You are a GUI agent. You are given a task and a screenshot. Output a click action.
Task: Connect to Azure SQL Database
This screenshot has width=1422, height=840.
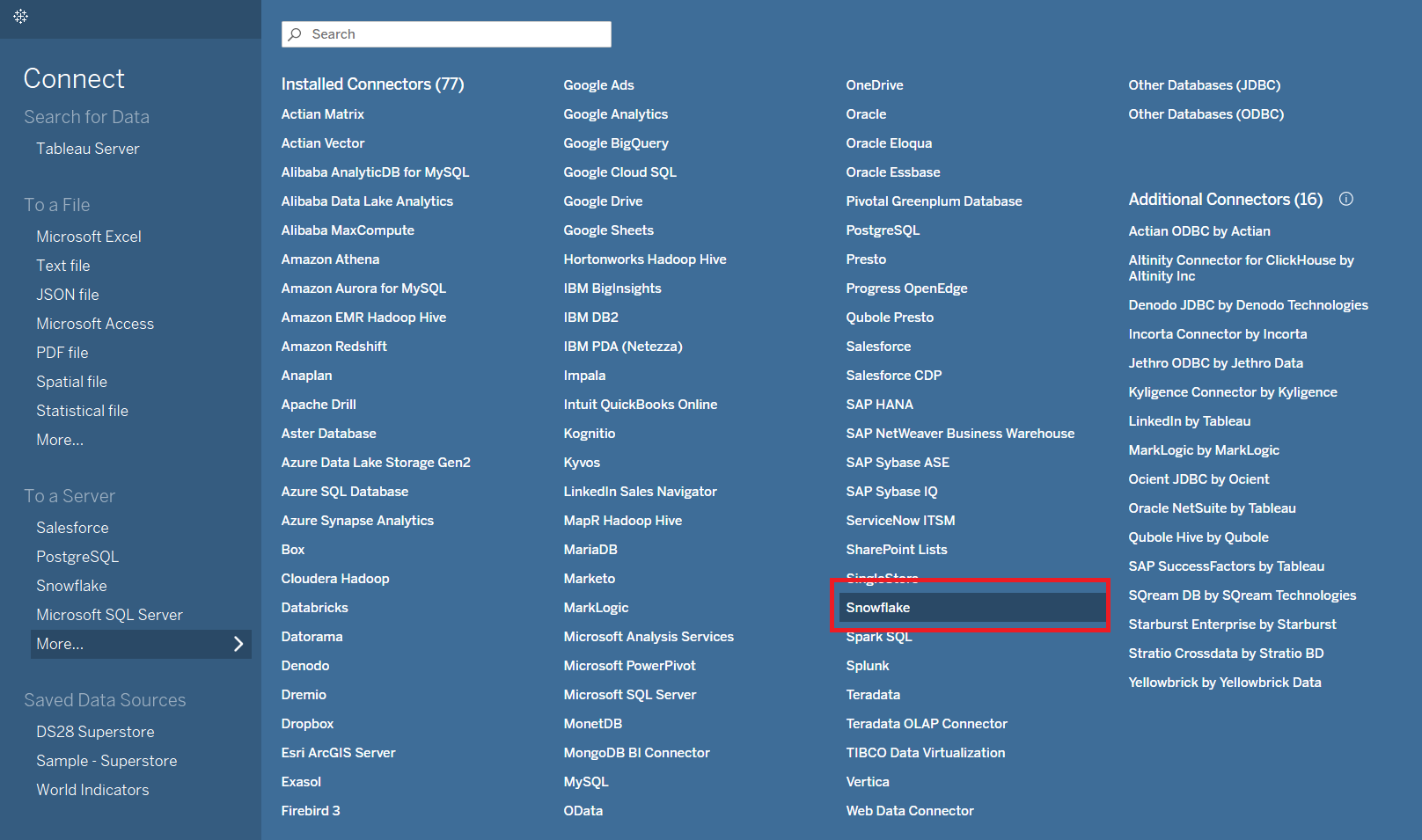click(x=345, y=492)
